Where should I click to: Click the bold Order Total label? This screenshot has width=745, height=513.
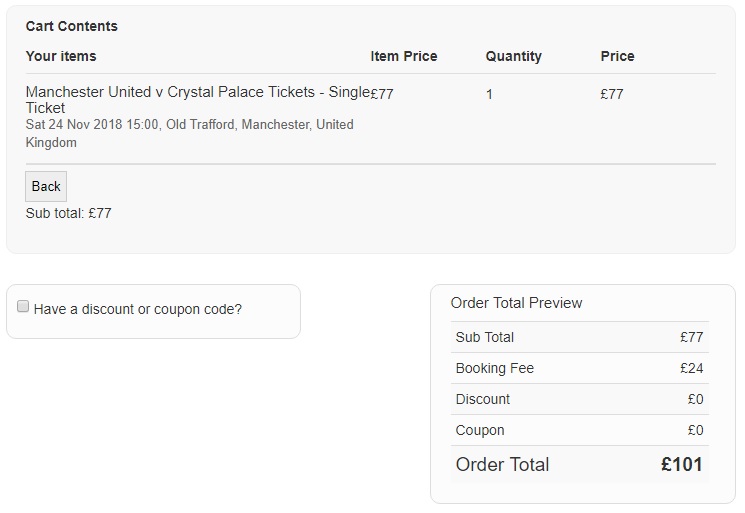502,464
